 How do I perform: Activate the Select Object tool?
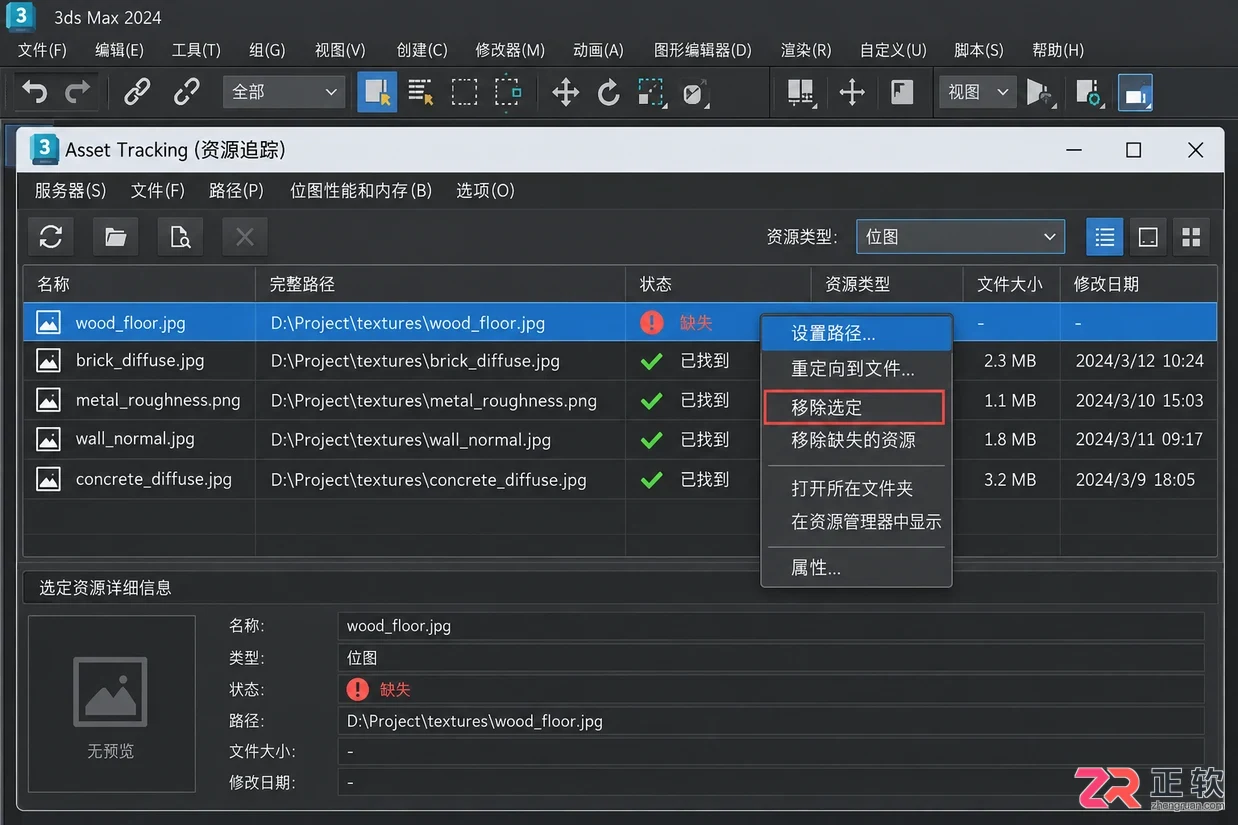[x=377, y=92]
